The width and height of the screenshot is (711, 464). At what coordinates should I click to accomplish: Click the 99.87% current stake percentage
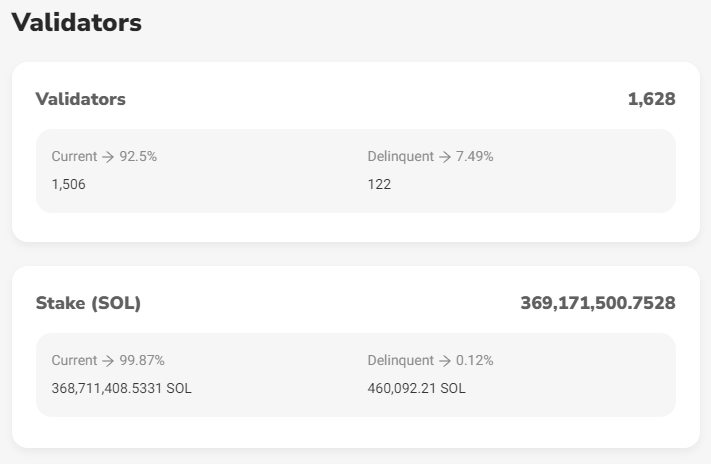point(142,360)
